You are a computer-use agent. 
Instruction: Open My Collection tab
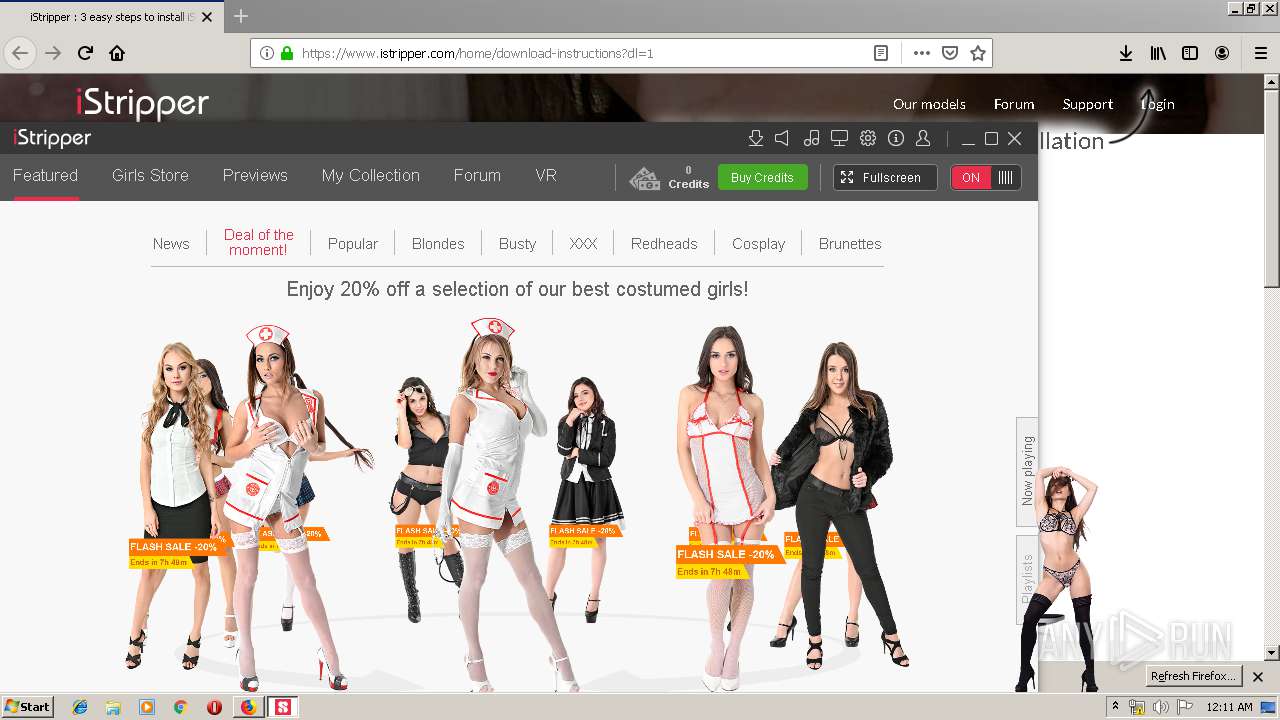coord(370,175)
